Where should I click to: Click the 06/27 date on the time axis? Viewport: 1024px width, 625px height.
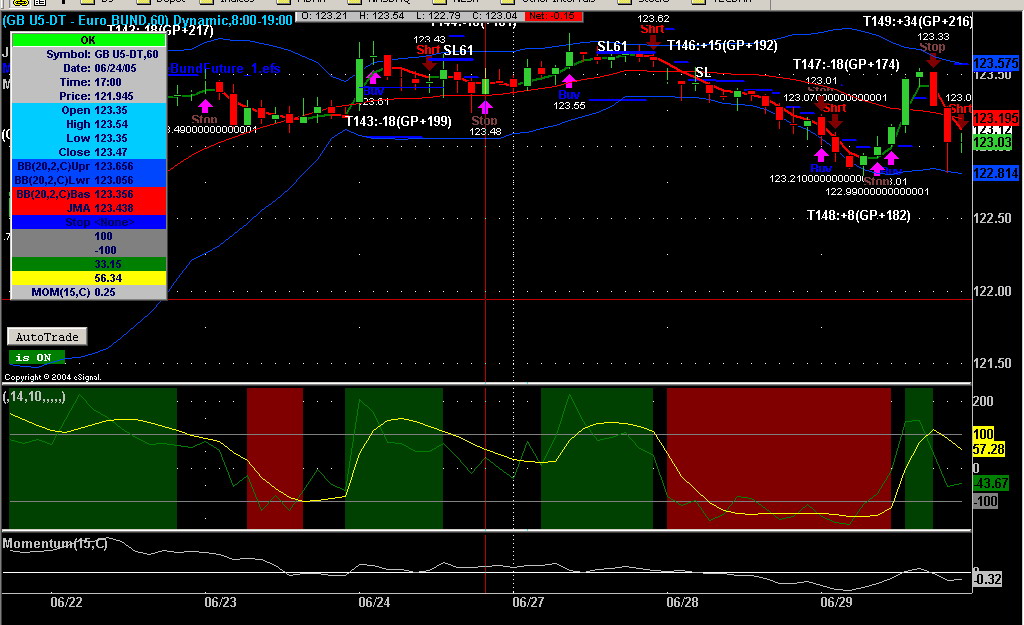coord(527,603)
